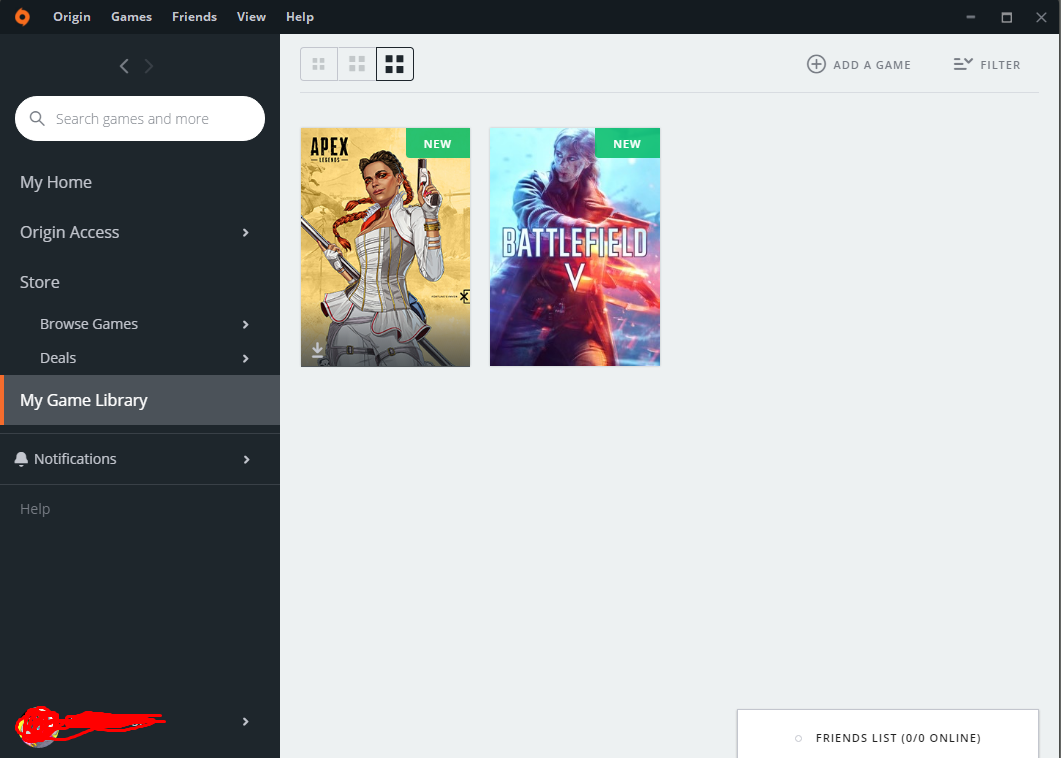Go forward with the right navigation arrow
The height and width of the screenshot is (758, 1061).
tap(149, 66)
